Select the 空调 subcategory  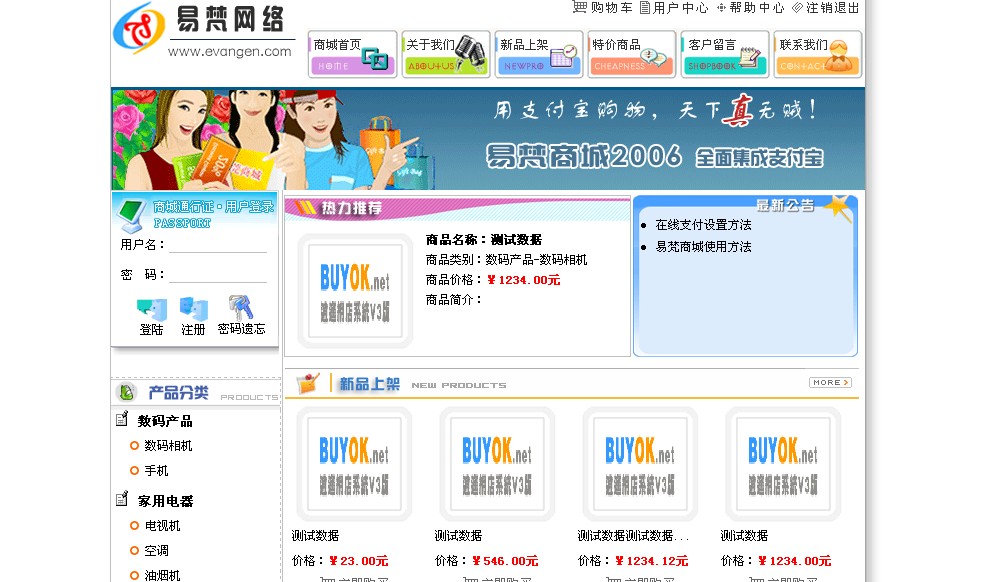click(x=156, y=550)
